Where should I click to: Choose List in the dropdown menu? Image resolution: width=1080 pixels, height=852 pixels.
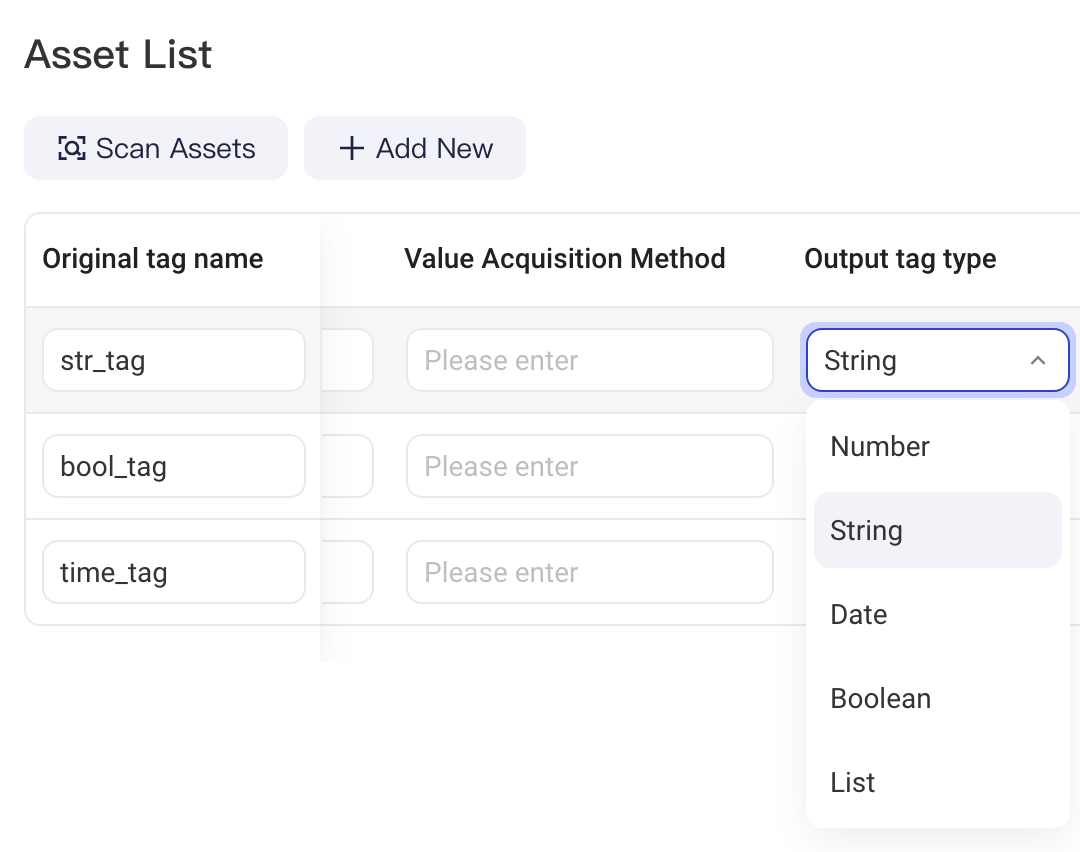tap(937, 782)
